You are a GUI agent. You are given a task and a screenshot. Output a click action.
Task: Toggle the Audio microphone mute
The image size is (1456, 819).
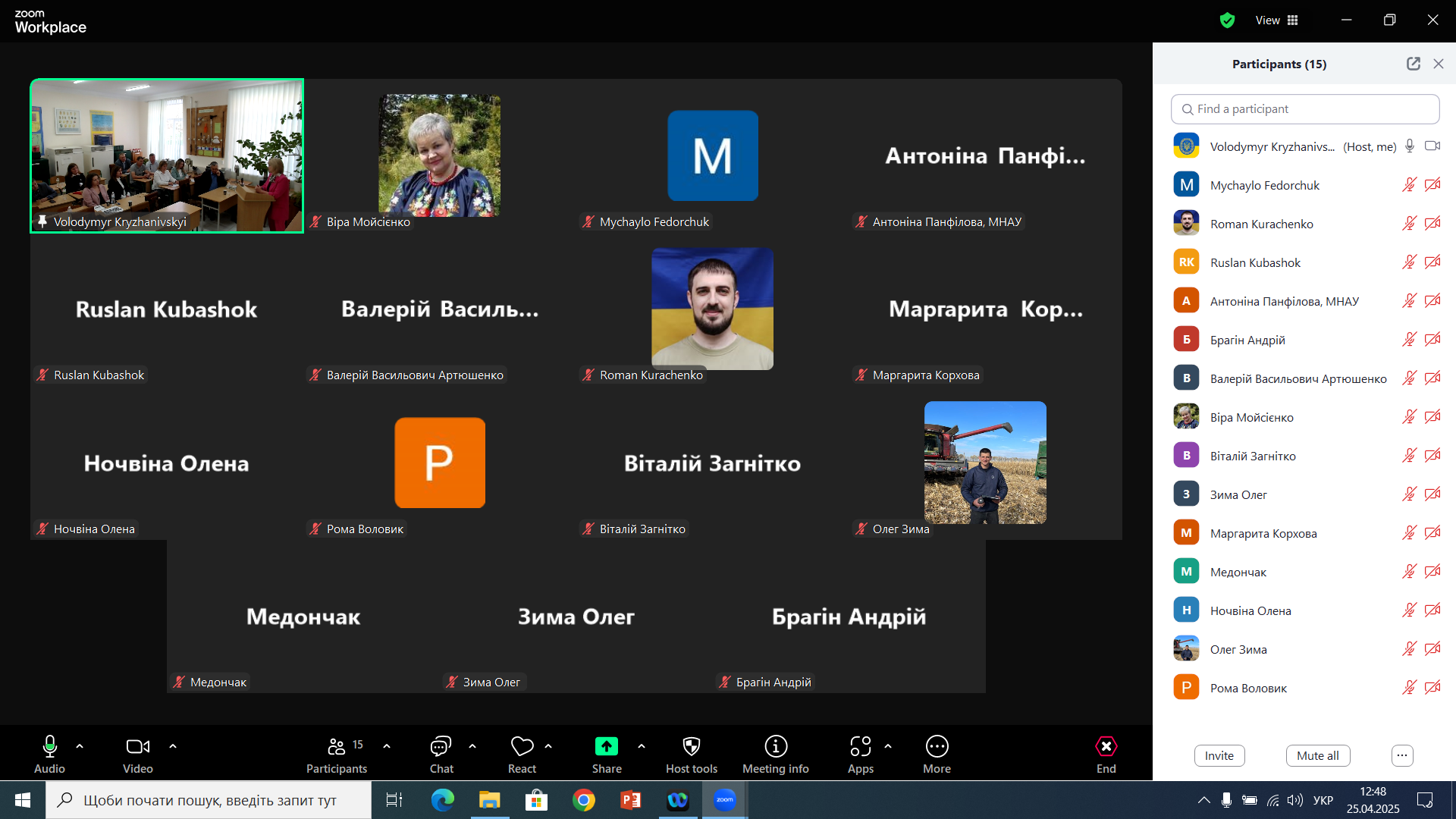click(49, 747)
